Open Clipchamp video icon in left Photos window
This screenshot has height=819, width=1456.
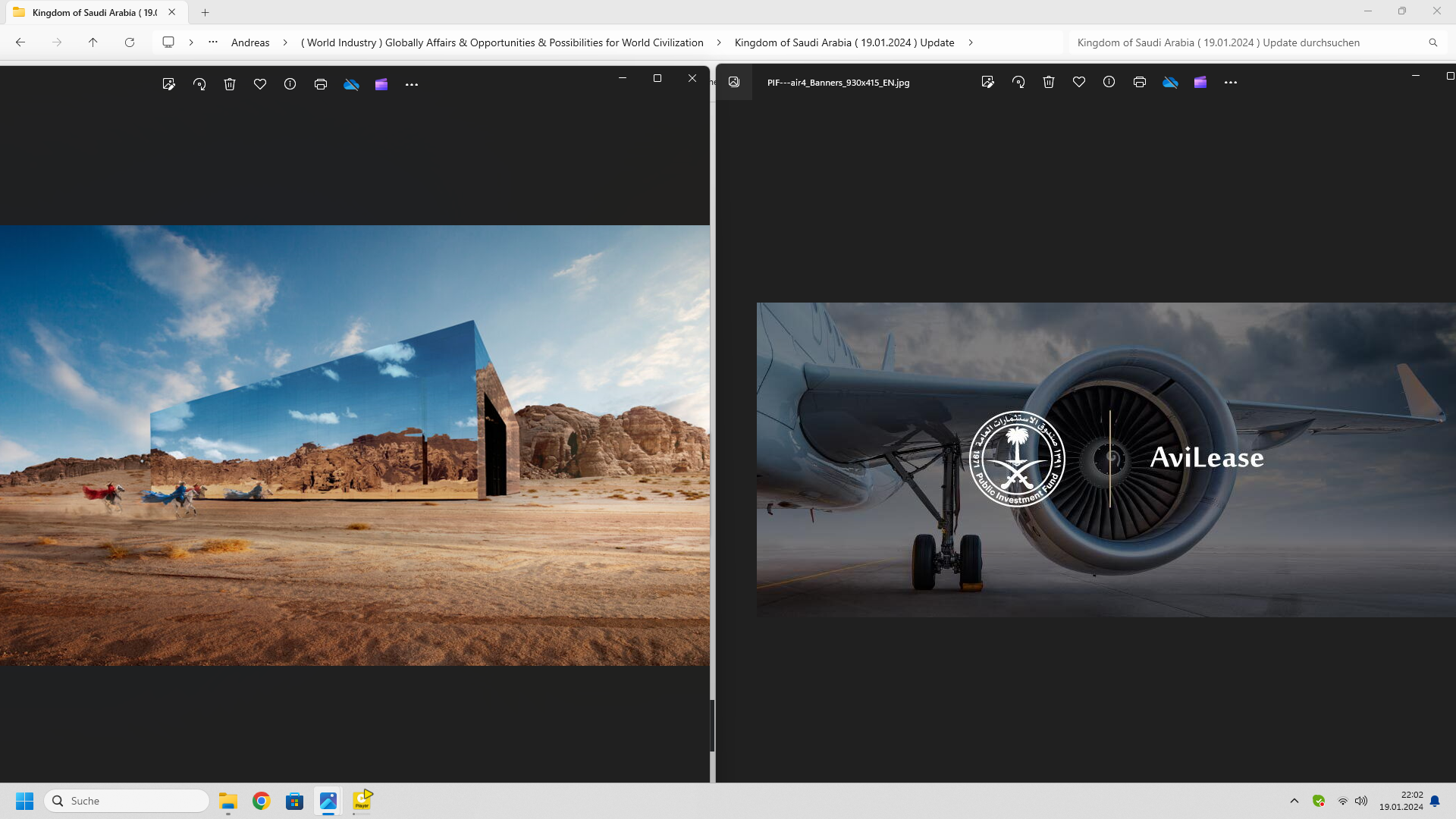[x=381, y=84]
